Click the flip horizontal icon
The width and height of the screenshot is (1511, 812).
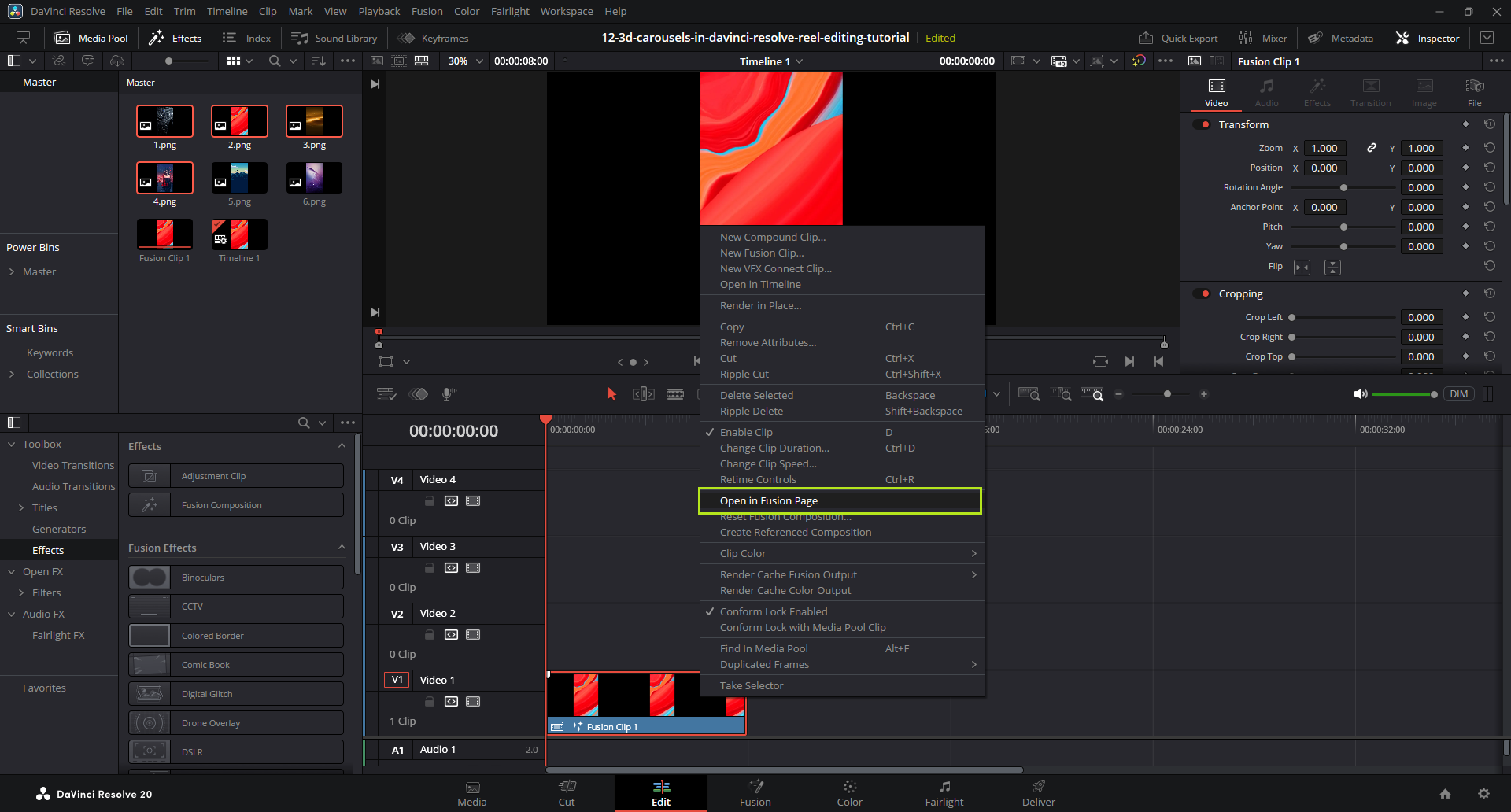coord(1302,268)
